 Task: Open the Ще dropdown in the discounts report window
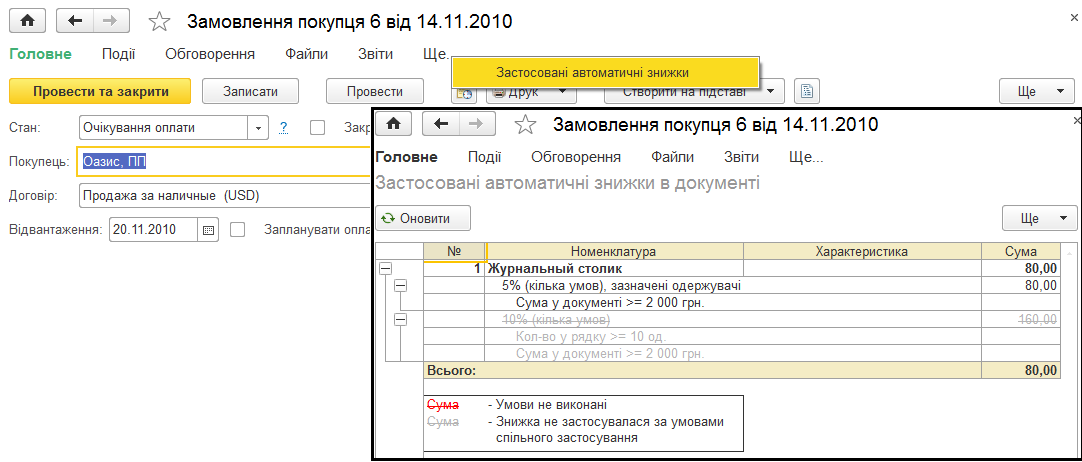click(x=1039, y=219)
